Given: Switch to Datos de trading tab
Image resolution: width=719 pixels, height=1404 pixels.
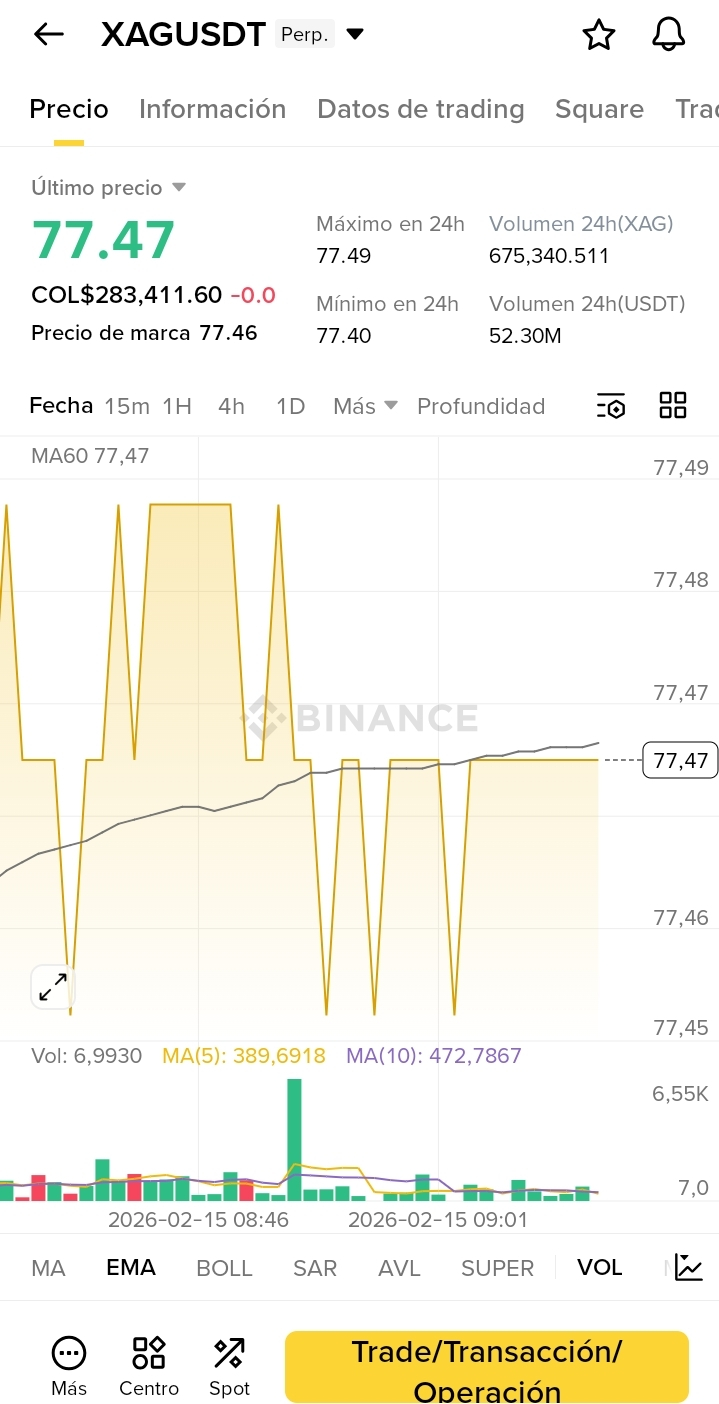Looking at the screenshot, I should tap(420, 109).
